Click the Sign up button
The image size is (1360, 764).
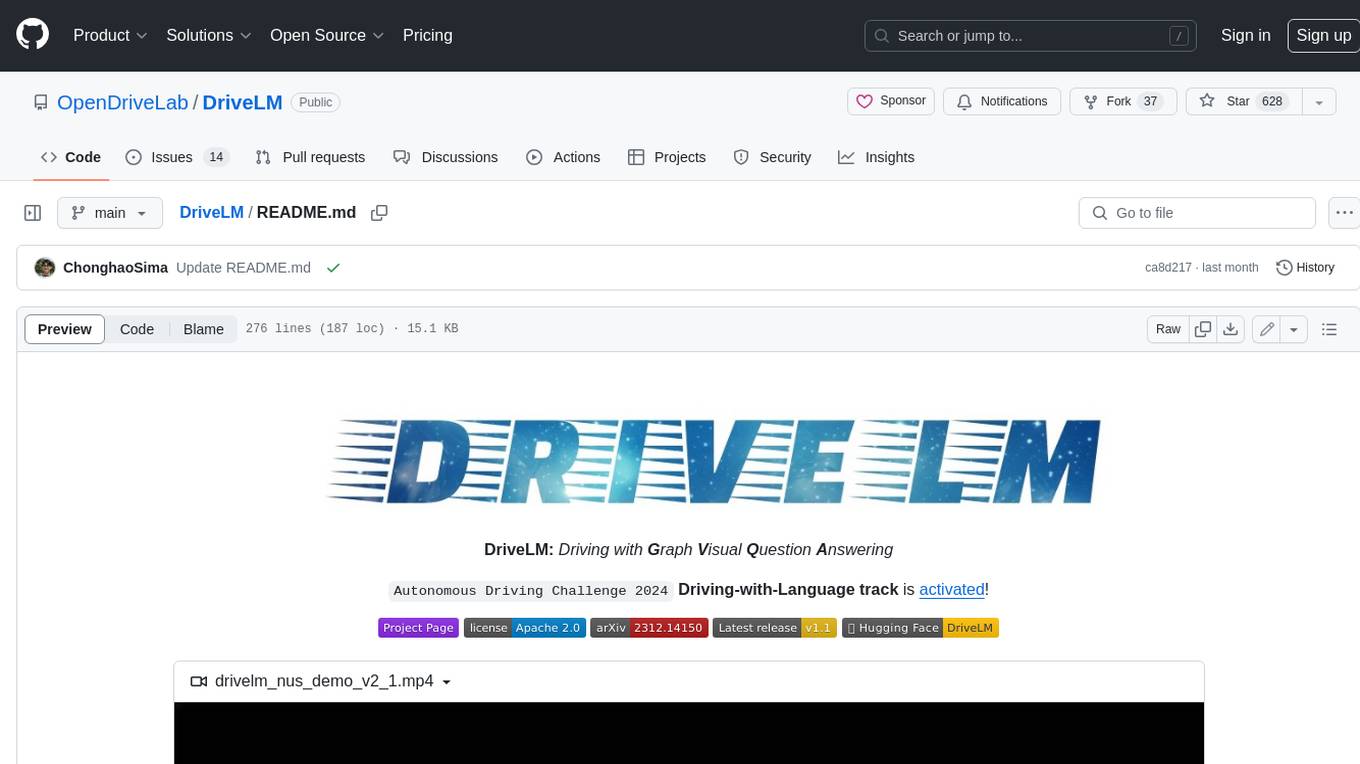(x=1323, y=35)
